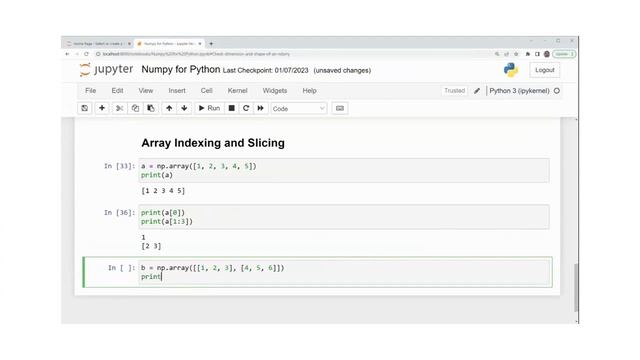Click the In [33]: prompt label
The height and width of the screenshot is (360, 640).
tap(119, 166)
